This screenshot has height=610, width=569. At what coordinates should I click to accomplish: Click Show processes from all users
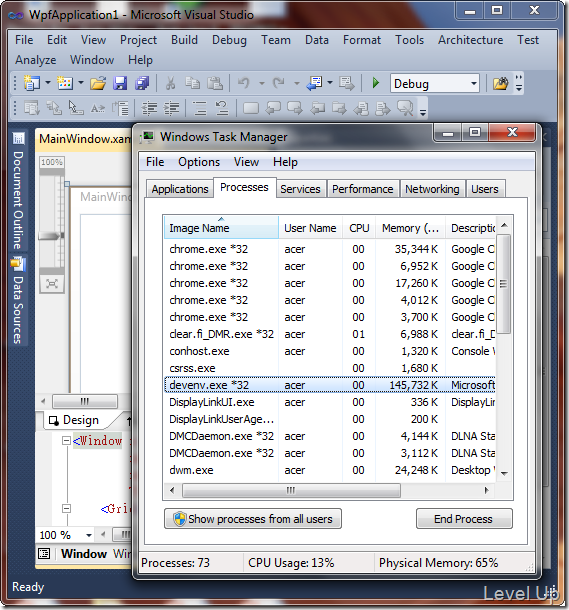[253, 519]
